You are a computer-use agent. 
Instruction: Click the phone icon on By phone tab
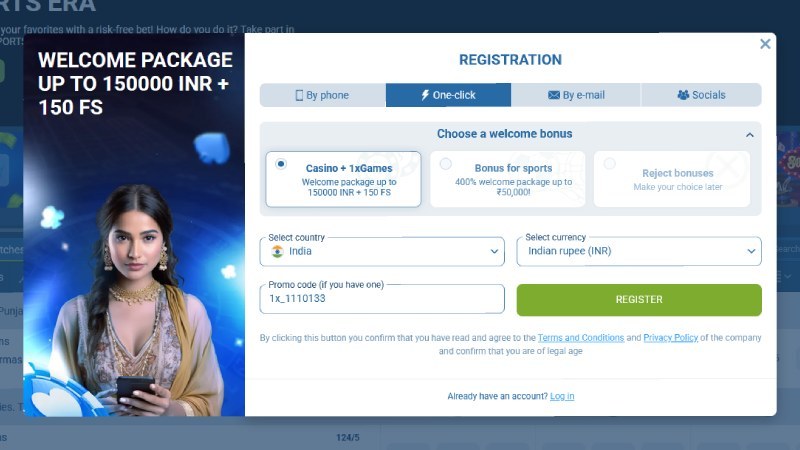pos(299,95)
